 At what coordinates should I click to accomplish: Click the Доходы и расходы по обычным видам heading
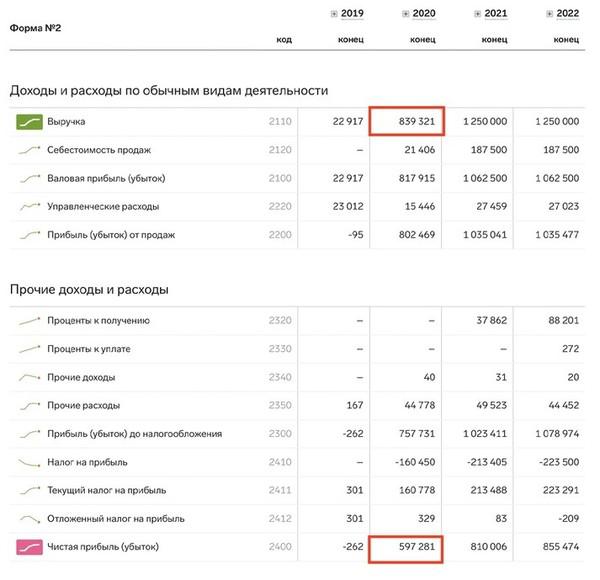[169, 91]
